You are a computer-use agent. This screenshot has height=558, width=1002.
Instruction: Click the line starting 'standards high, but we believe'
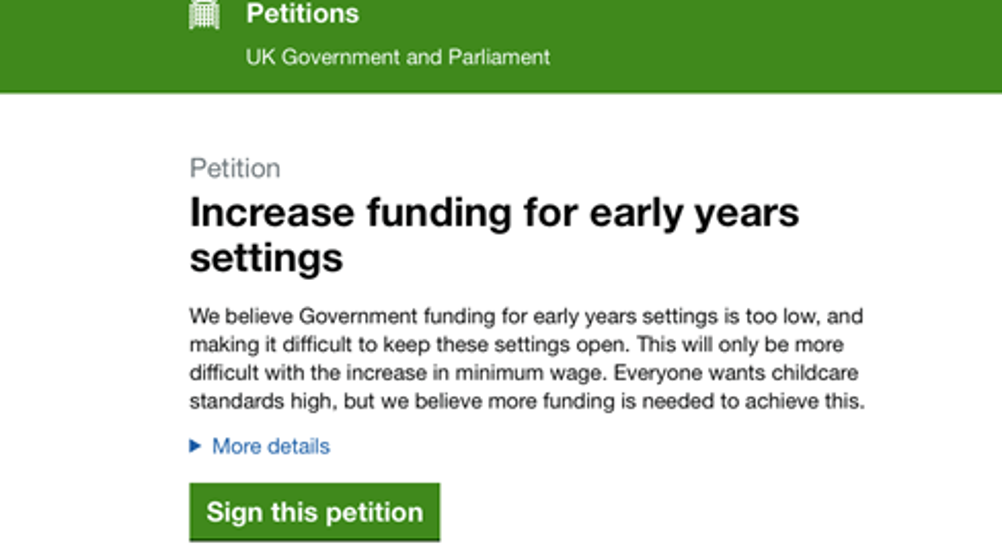pyautogui.click(x=527, y=401)
